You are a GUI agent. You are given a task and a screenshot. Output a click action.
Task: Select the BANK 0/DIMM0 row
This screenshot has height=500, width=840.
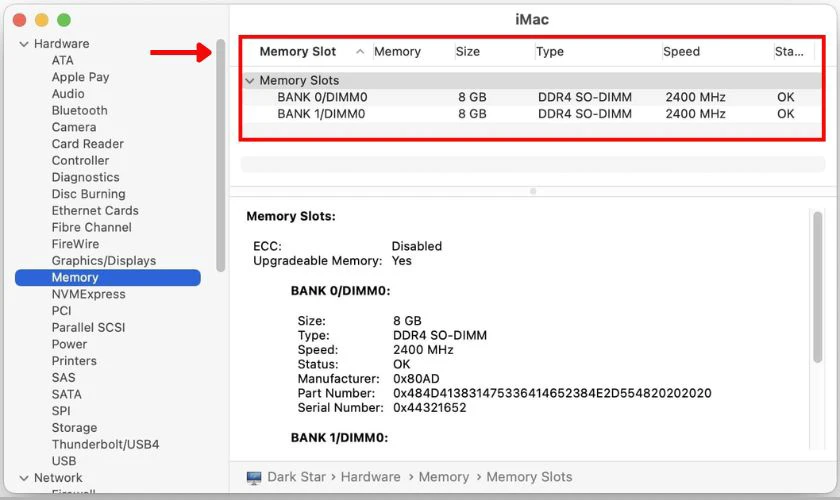(x=321, y=98)
